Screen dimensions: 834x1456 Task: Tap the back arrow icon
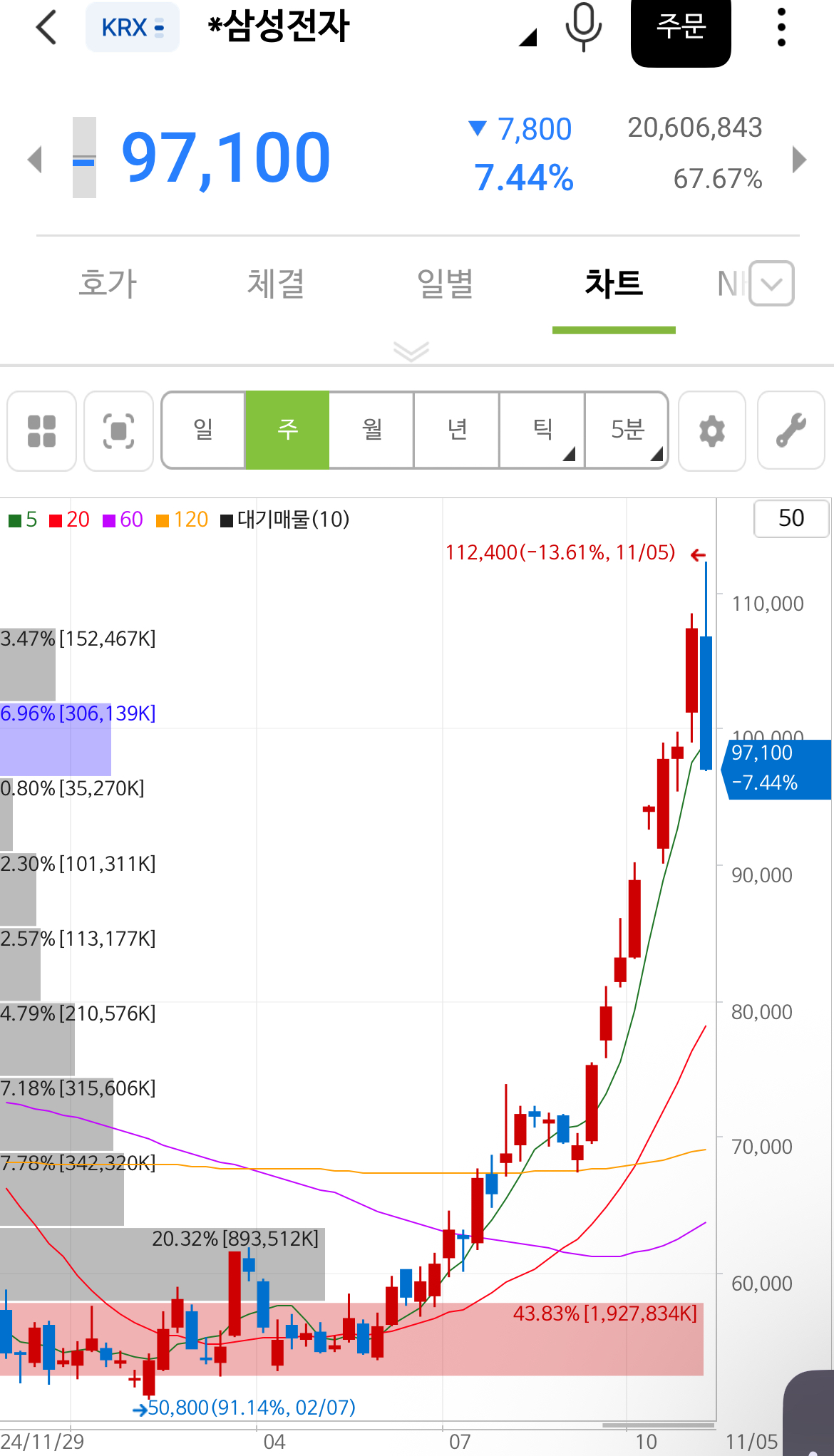pos(46,29)
